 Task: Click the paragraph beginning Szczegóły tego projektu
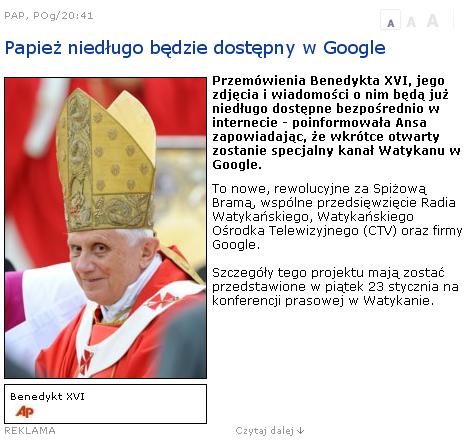click(x=335, y=287)
